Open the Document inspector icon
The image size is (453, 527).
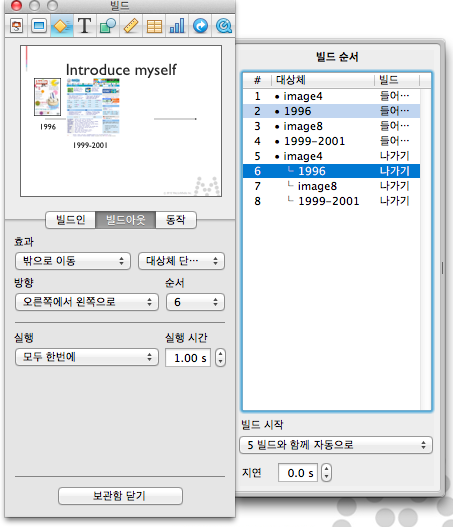tap(16, 26)
